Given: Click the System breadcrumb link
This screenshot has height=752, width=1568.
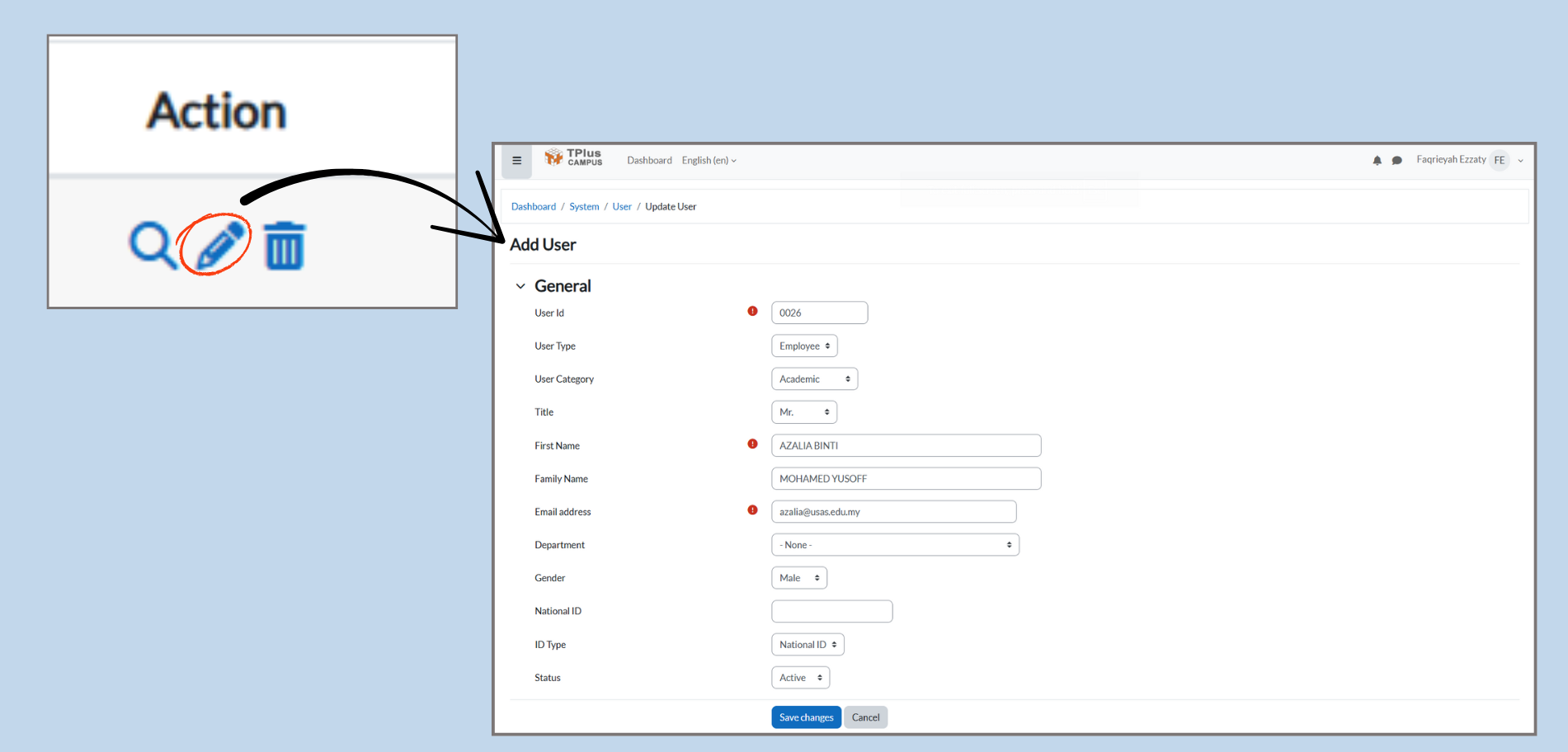Looking at the screenshot, I should [584, 207].
